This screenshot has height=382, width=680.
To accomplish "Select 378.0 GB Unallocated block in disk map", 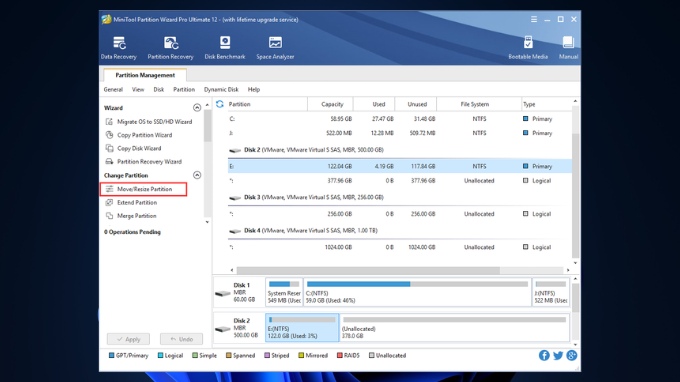I will click(x=454, y=328).
